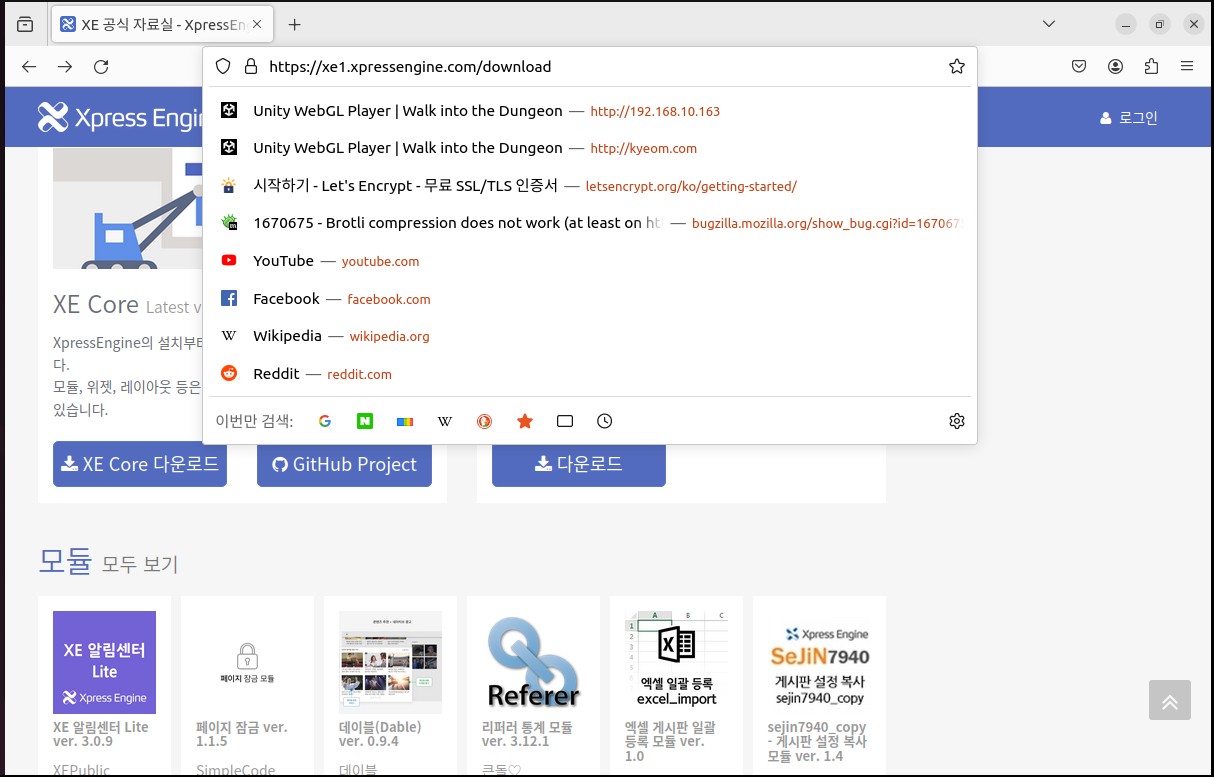Viewport: 1214px width, 777px height.
Task: Open the Pocket save icon
Action: point(1079,67)
